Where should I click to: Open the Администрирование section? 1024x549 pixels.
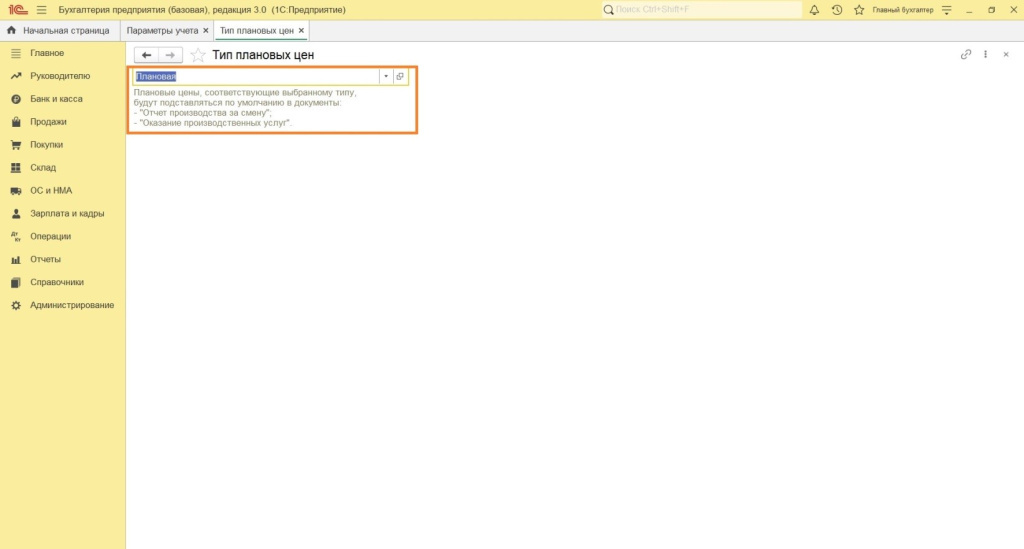(72, 305)
